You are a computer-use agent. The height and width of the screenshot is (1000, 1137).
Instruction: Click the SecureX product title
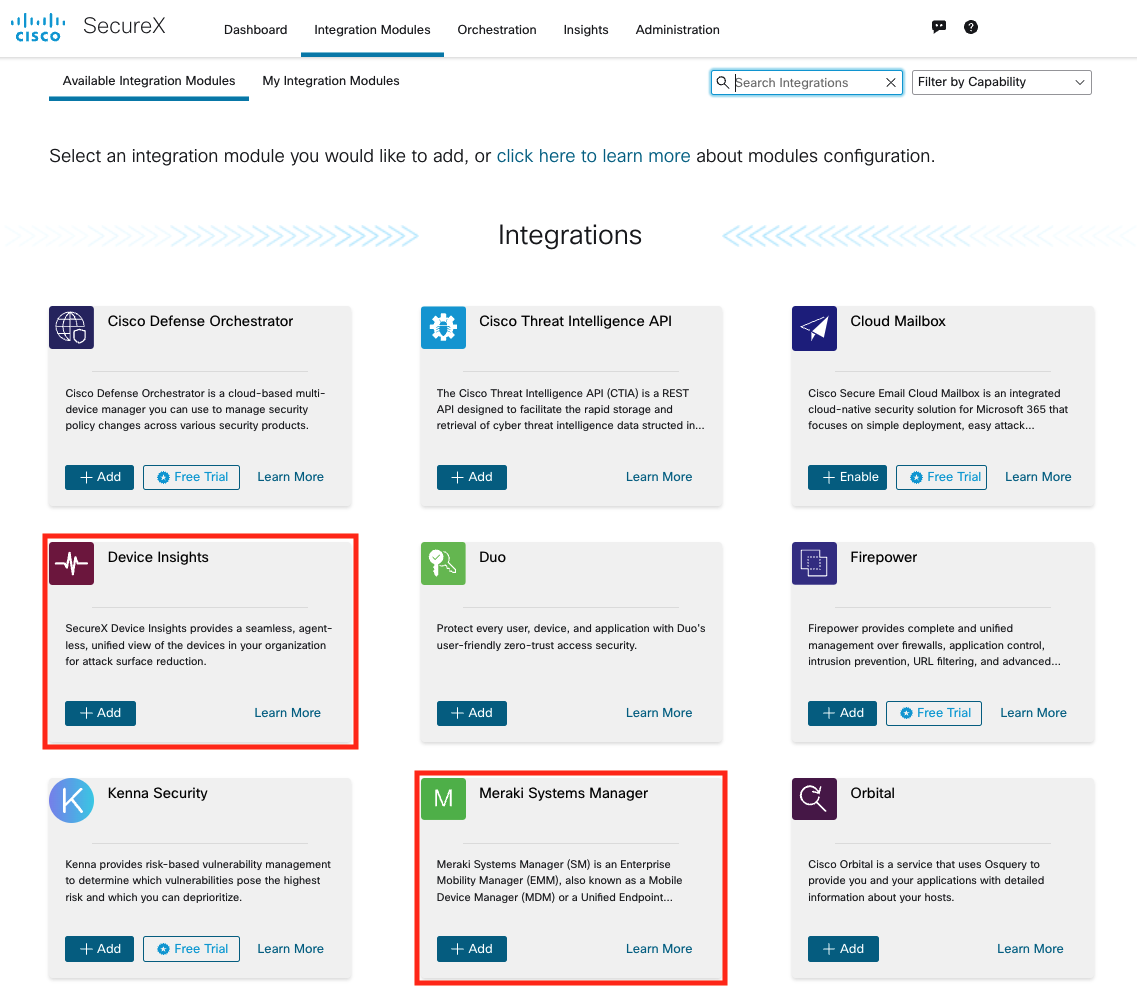pos(124,26)
